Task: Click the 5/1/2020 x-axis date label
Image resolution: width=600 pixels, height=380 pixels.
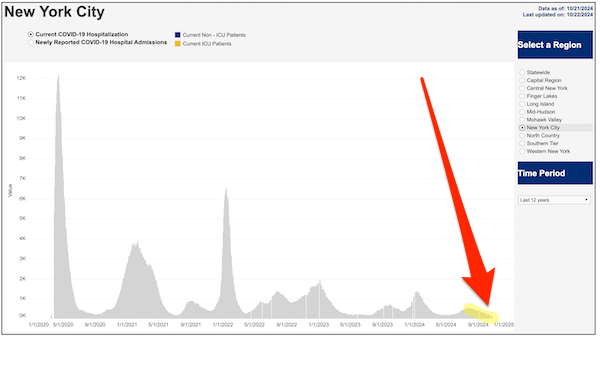Action: point(63,325)
